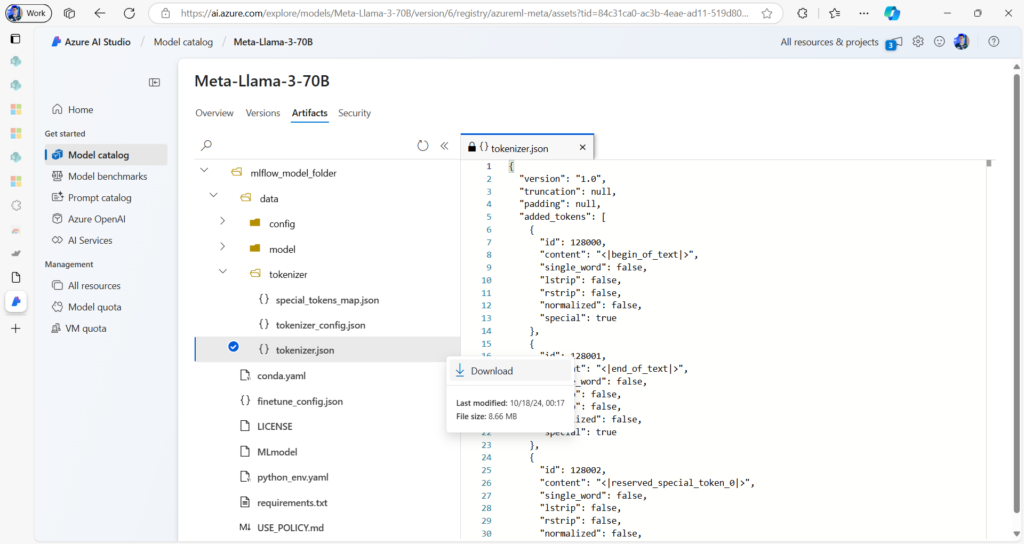The image size is (1024, 544).
Task: Expand the config folder
Action: pos(223,221)
